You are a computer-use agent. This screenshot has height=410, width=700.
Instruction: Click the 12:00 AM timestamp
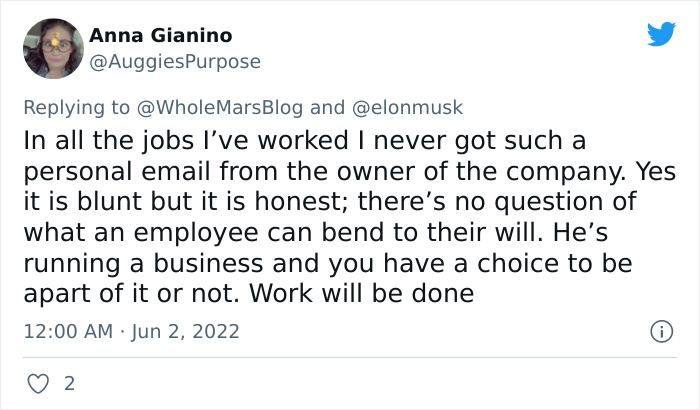click(67, 331)
